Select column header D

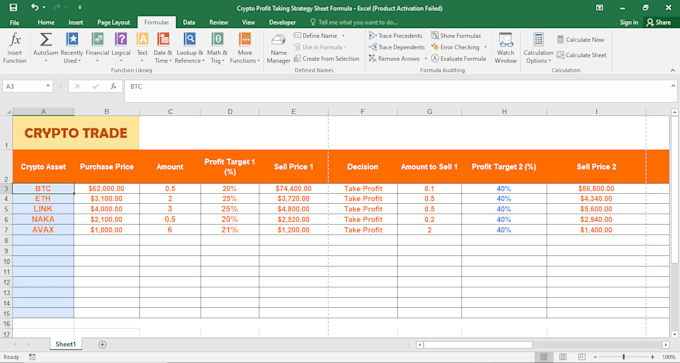tap(230, 112)
